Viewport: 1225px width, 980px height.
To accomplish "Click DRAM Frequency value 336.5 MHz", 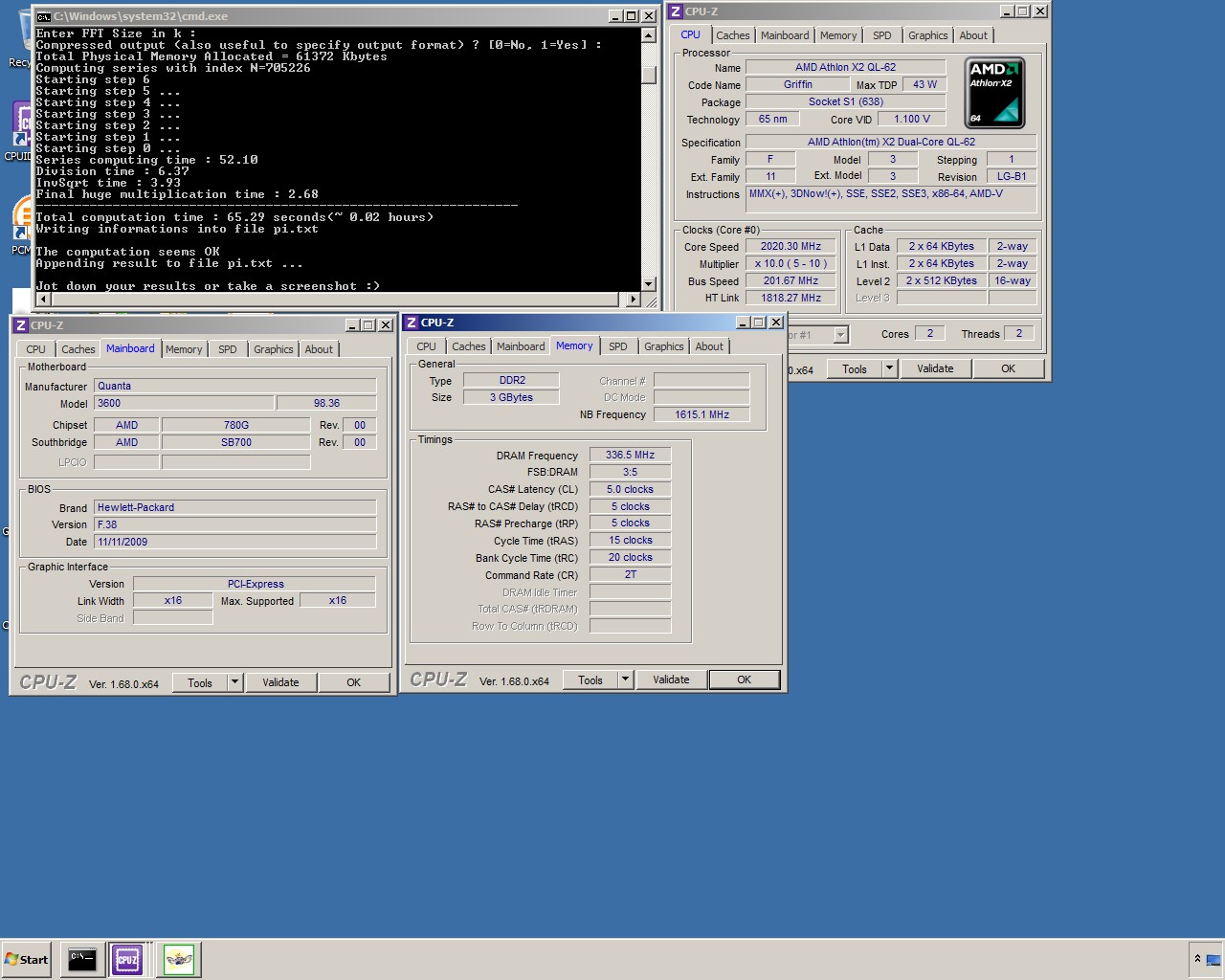I will point(631,456).
